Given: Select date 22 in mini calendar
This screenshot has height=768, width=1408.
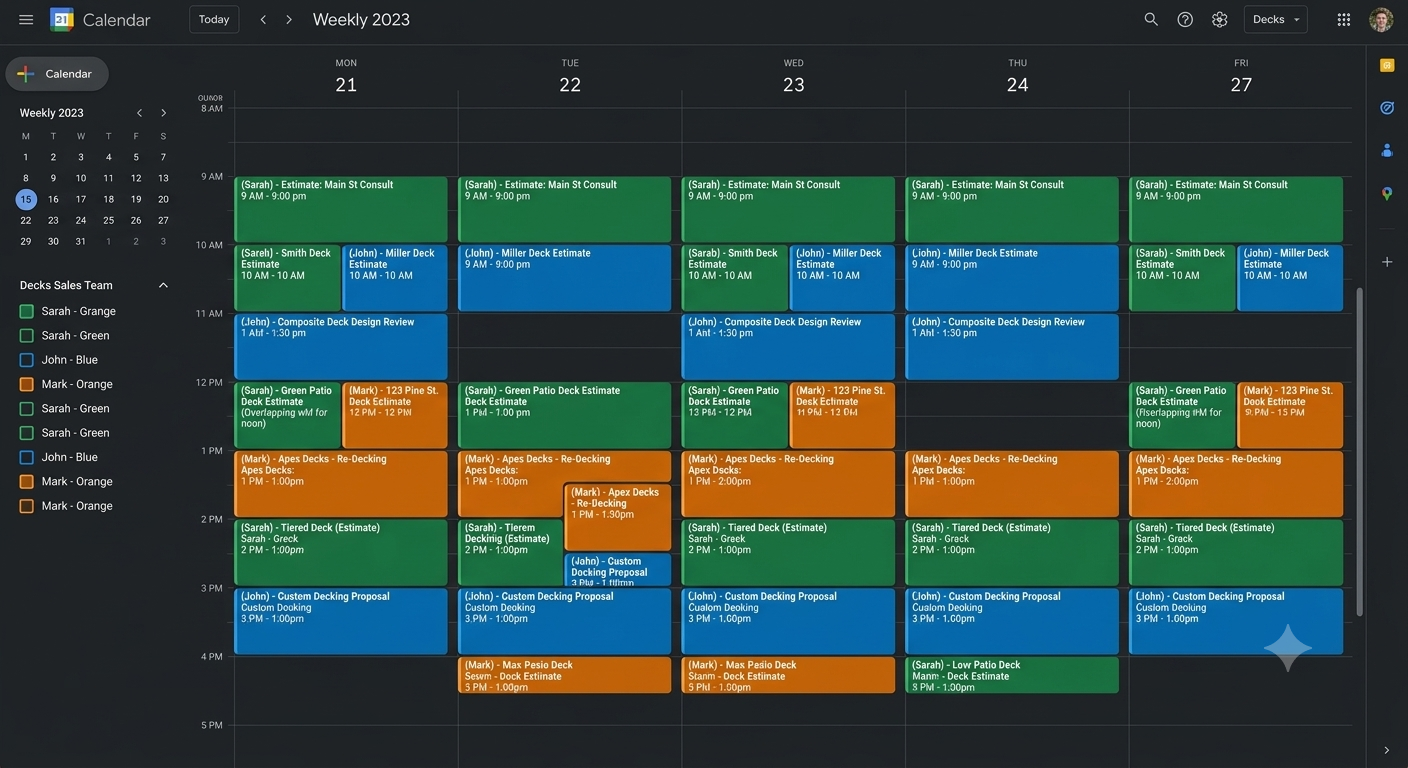Looking at the screenshot, I should (x=26, y=220).
